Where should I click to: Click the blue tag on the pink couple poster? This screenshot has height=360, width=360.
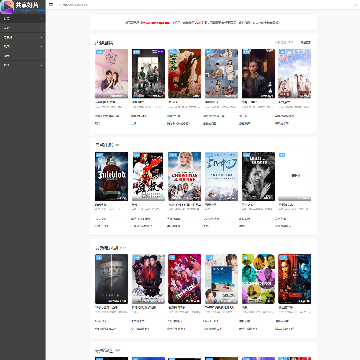click(x=99, y=52)
